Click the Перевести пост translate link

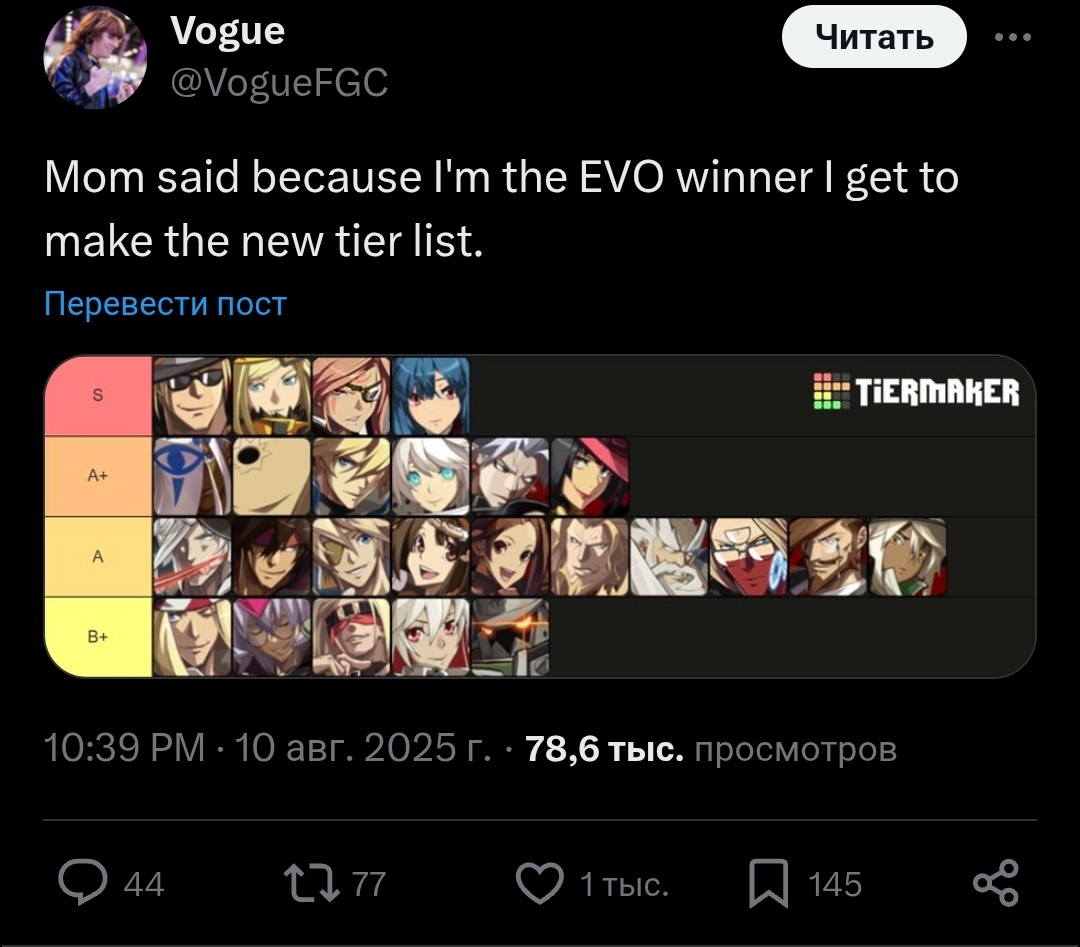[166, 303]
